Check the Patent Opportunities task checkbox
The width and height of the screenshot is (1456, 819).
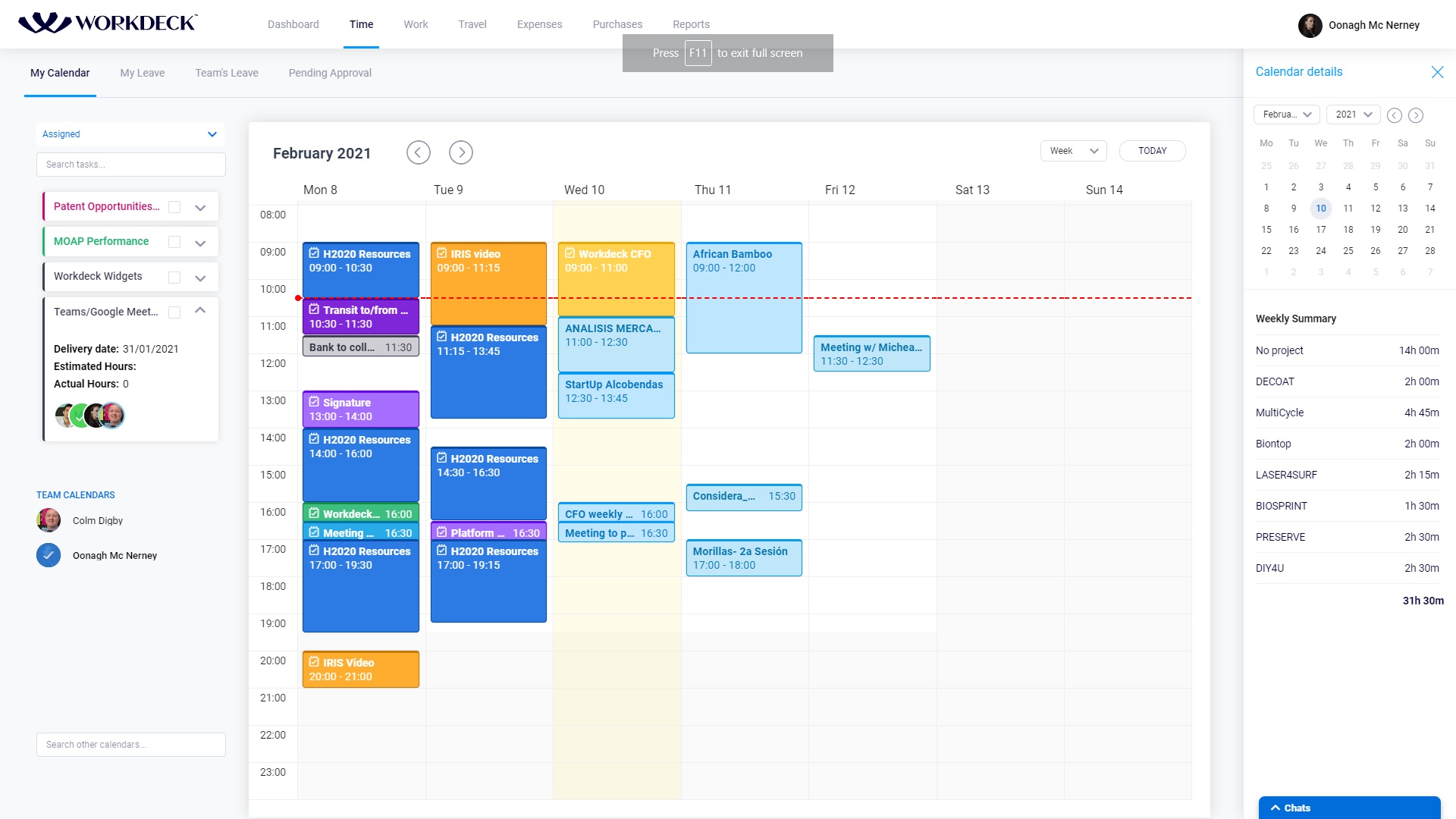coord(174,207)
